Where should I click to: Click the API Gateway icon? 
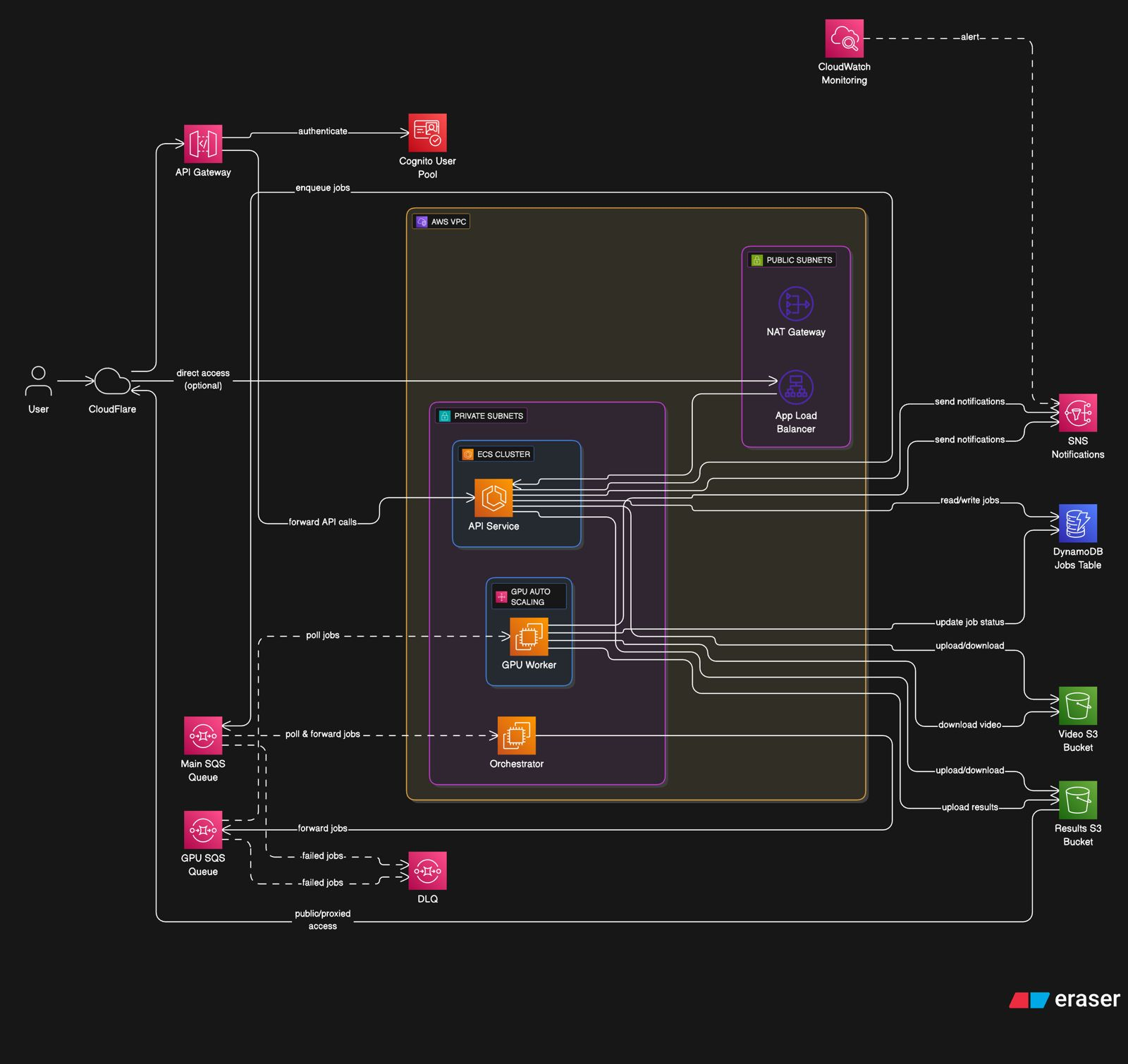(203, 144)
